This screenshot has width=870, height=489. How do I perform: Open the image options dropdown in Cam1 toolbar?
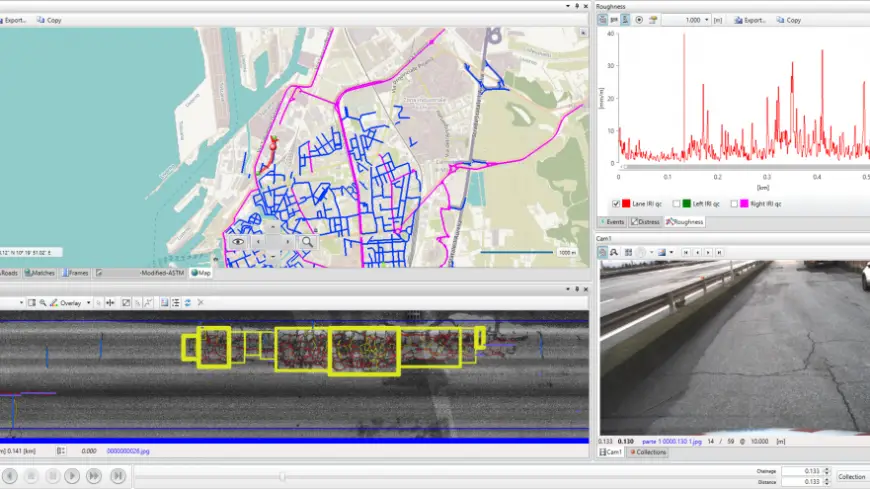coord(671,253)
